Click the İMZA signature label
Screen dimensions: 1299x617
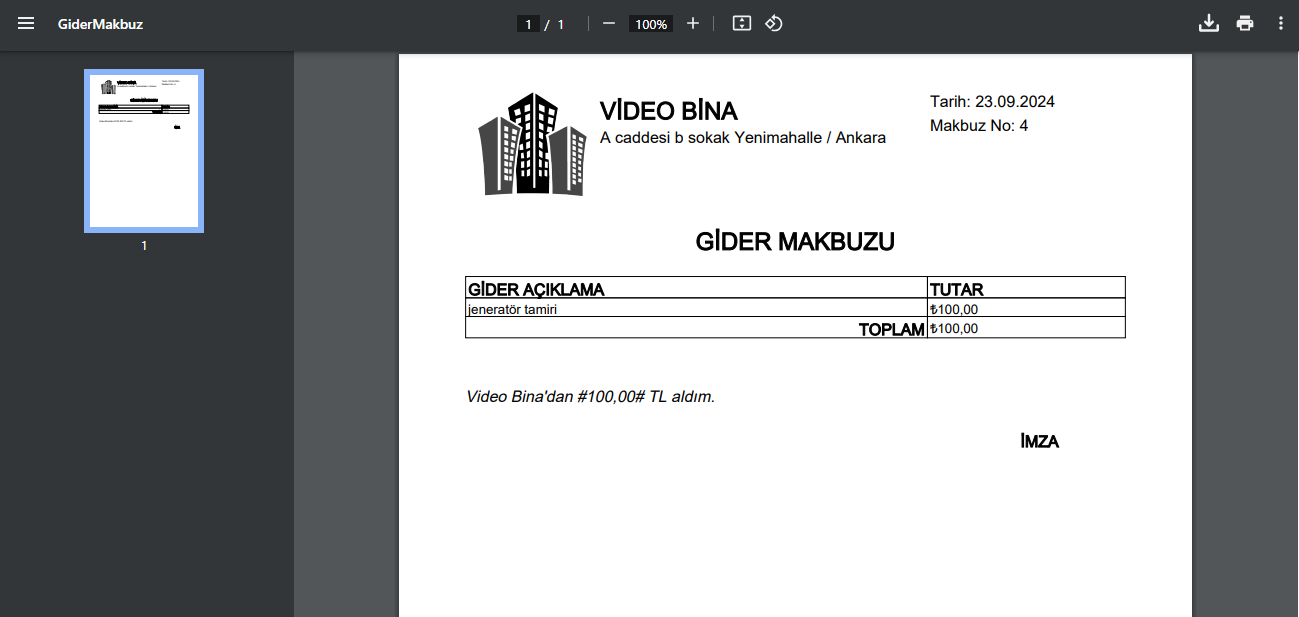tap(1039, 442)
